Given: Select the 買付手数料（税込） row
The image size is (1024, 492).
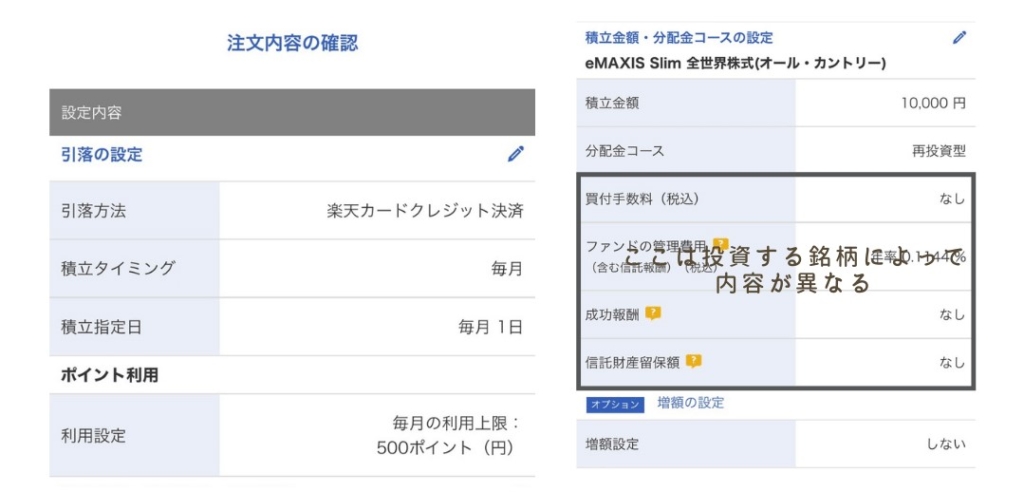Looking at the screenshot, I should (776, 199).
